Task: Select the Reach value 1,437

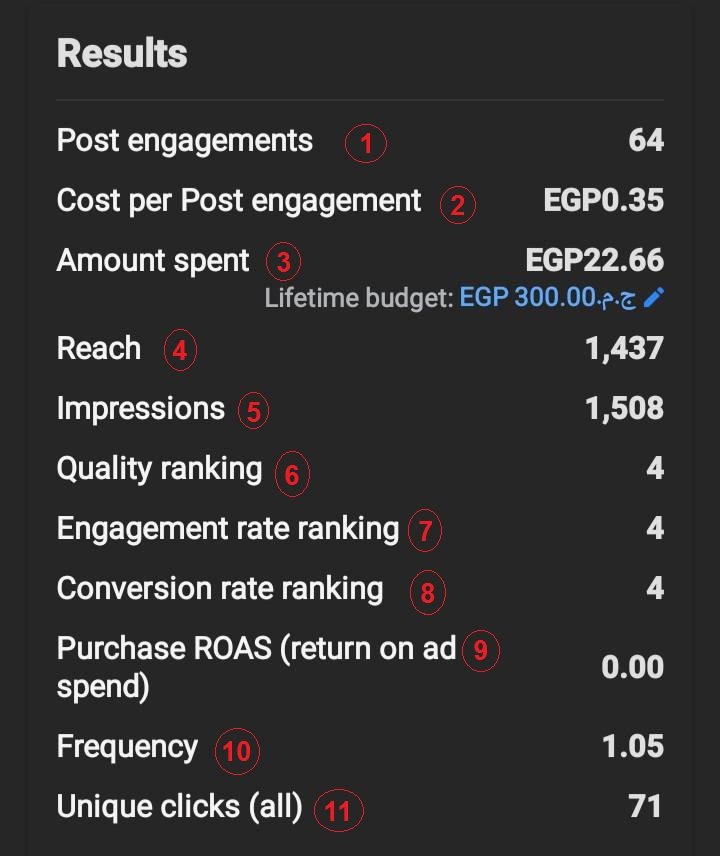Action: click(624, 348)
